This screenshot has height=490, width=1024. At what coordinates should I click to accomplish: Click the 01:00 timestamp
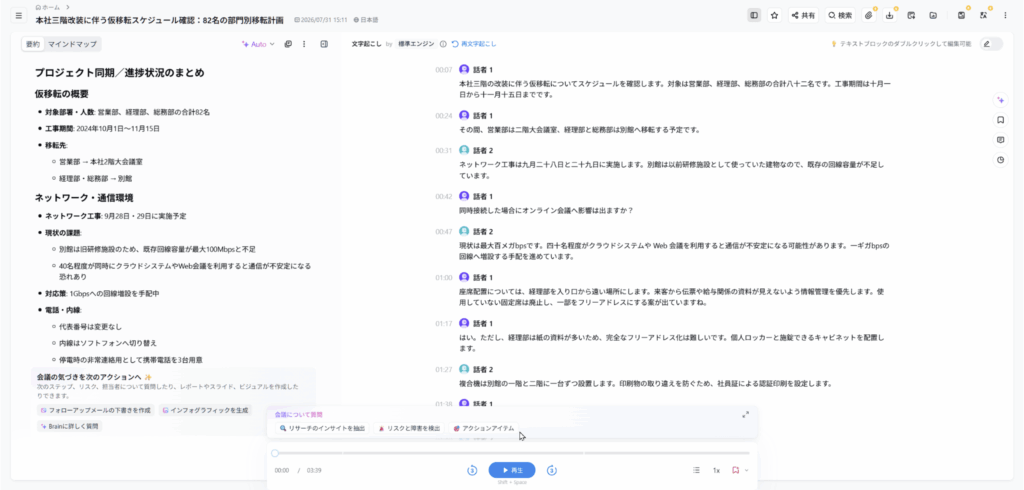(x=443, y=278)
